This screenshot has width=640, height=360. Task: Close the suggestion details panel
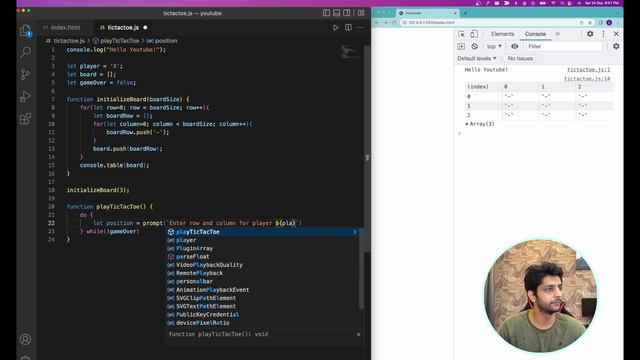[x=358, y=334]
